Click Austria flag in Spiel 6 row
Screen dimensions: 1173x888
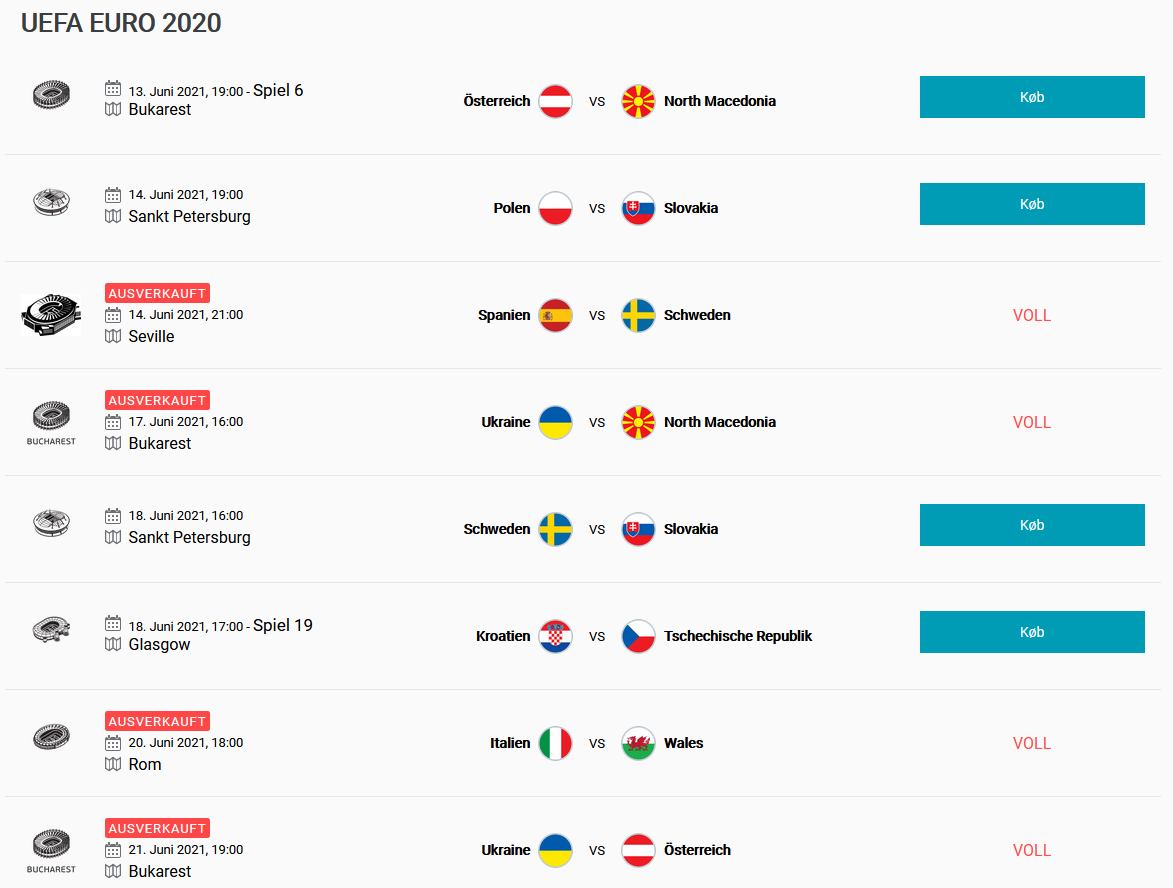555,101
